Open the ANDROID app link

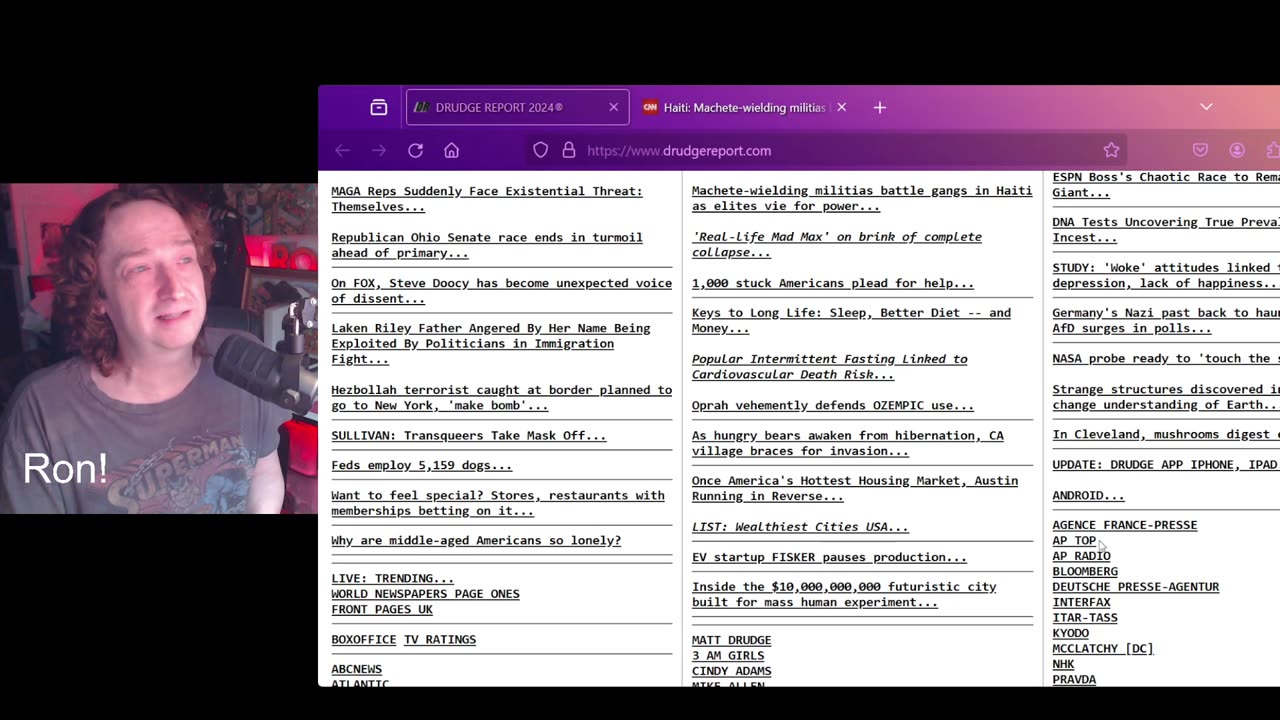point(1088,496)
